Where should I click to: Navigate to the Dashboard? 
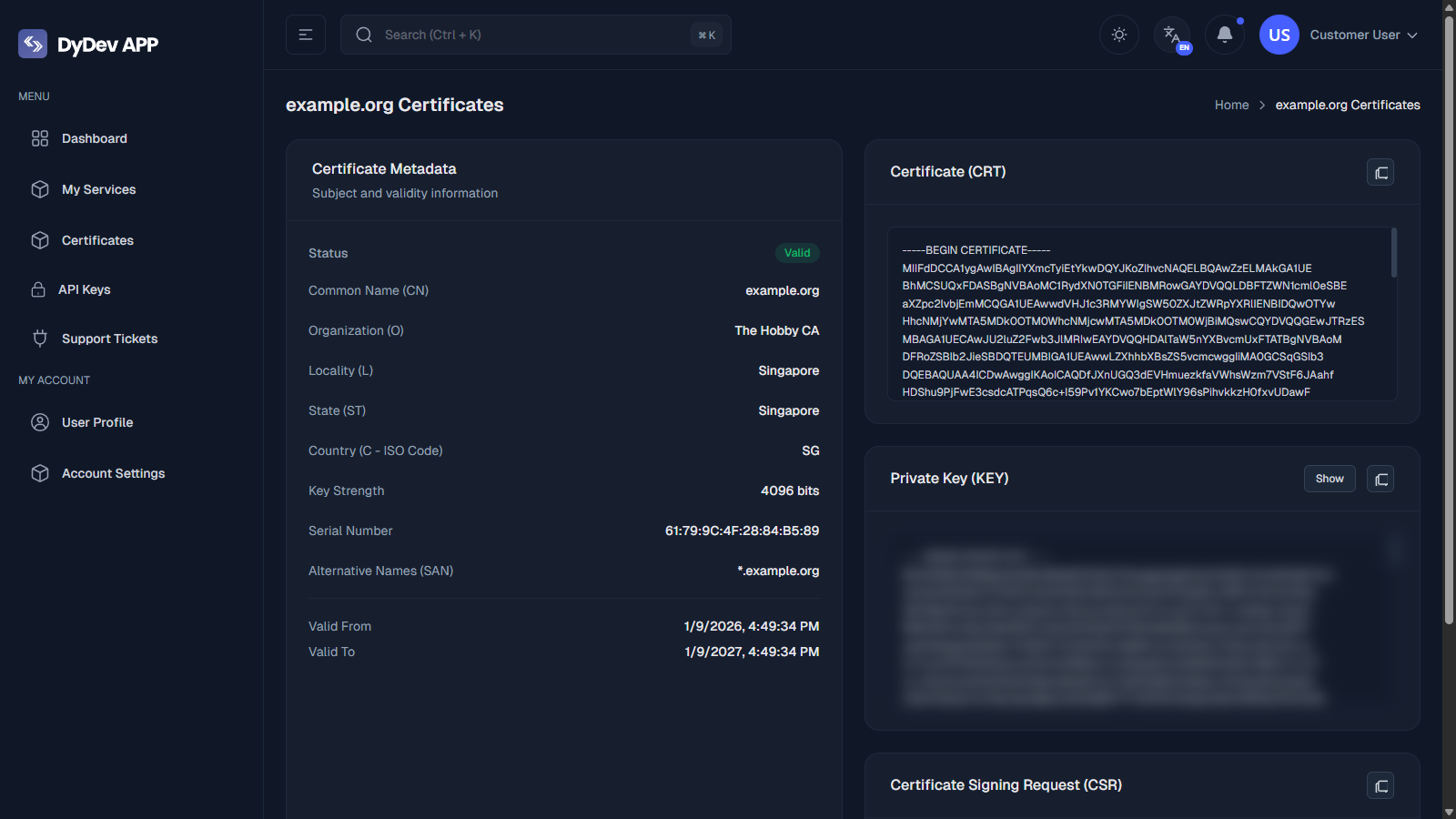click(x=94, y=138)
